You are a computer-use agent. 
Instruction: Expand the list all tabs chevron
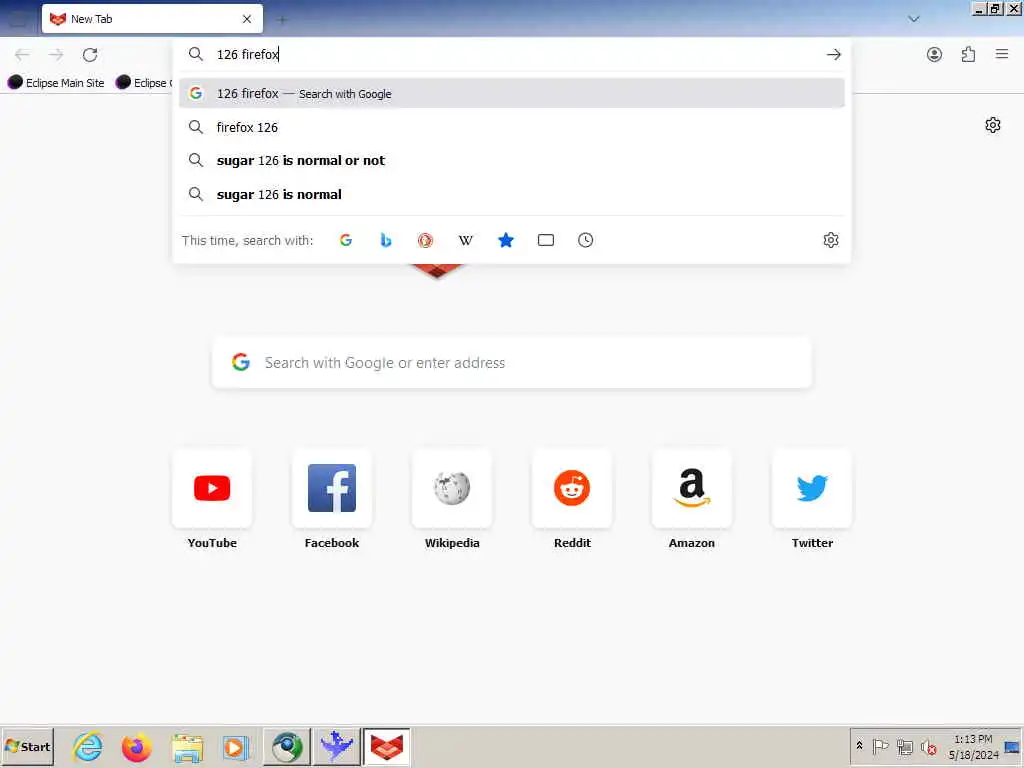pyautogui.click(x=914, y=19)
